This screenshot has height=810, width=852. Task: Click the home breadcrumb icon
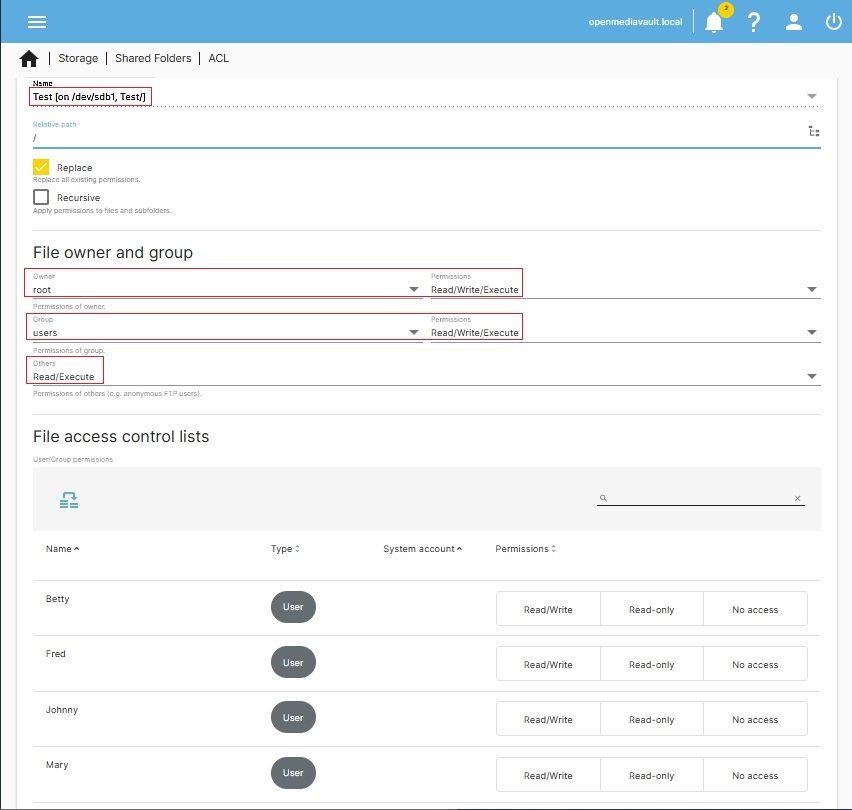pyautogui.click(x=28, y=58)
